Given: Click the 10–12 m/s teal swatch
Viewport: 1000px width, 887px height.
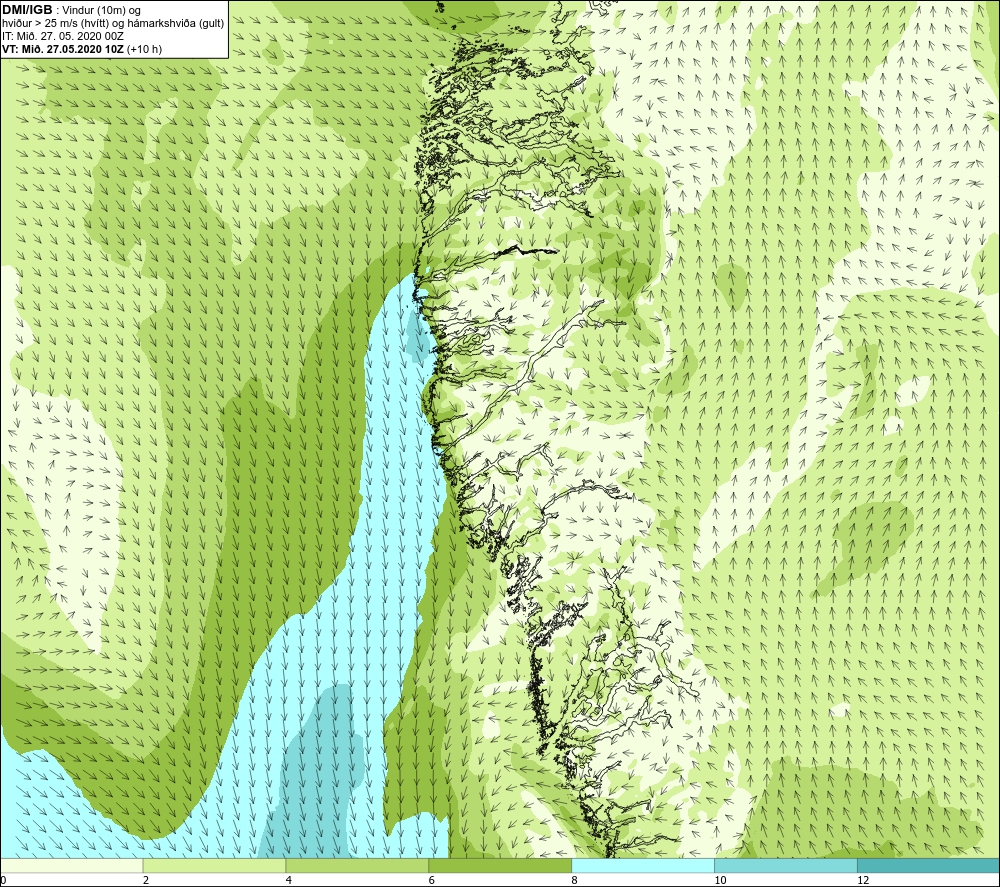Looking at the screenshot, I should pos(786,865).
